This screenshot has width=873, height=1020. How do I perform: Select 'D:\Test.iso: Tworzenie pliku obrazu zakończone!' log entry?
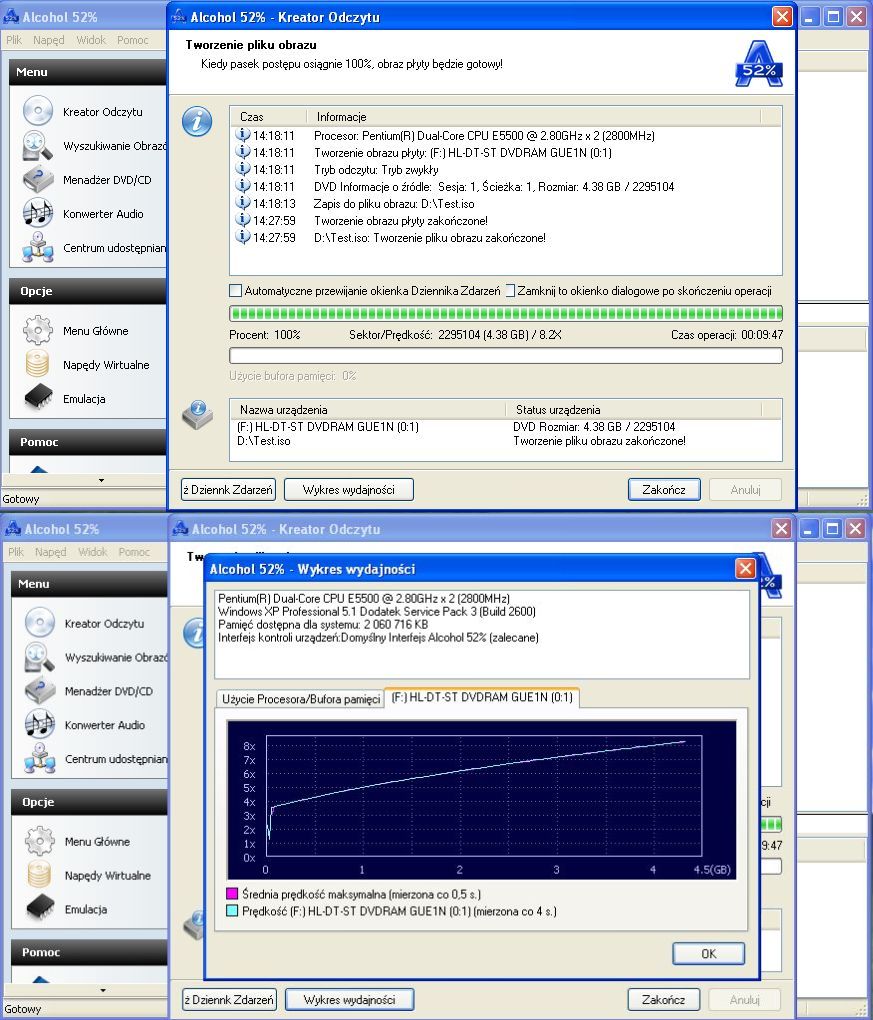(x=430, y=237)
